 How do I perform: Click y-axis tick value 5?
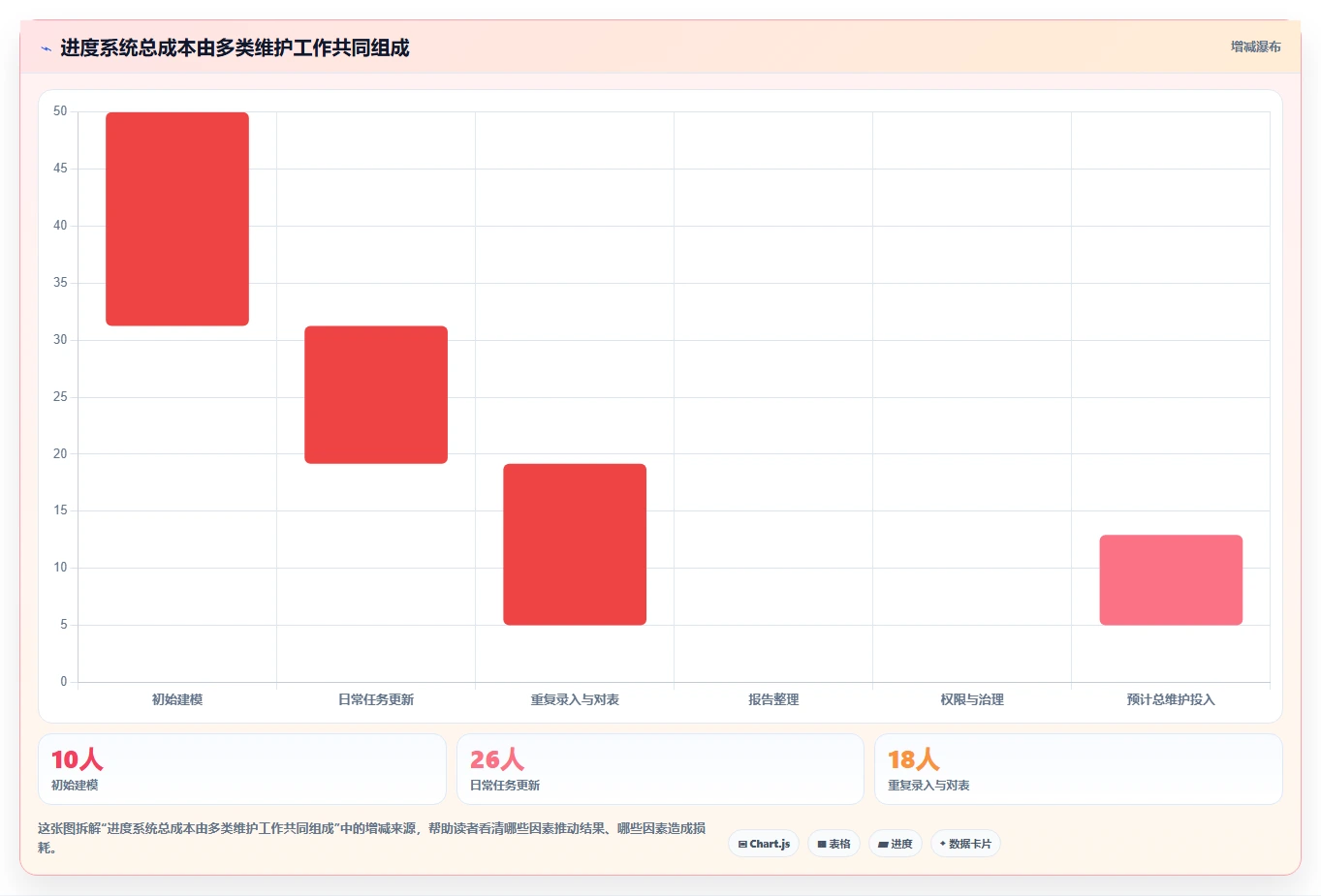64,625
